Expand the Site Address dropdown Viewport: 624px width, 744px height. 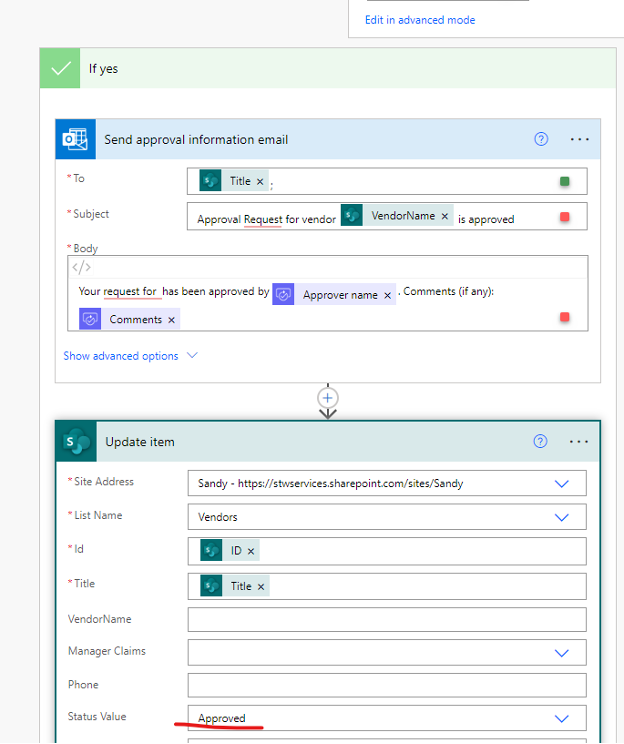click(561, 484)
